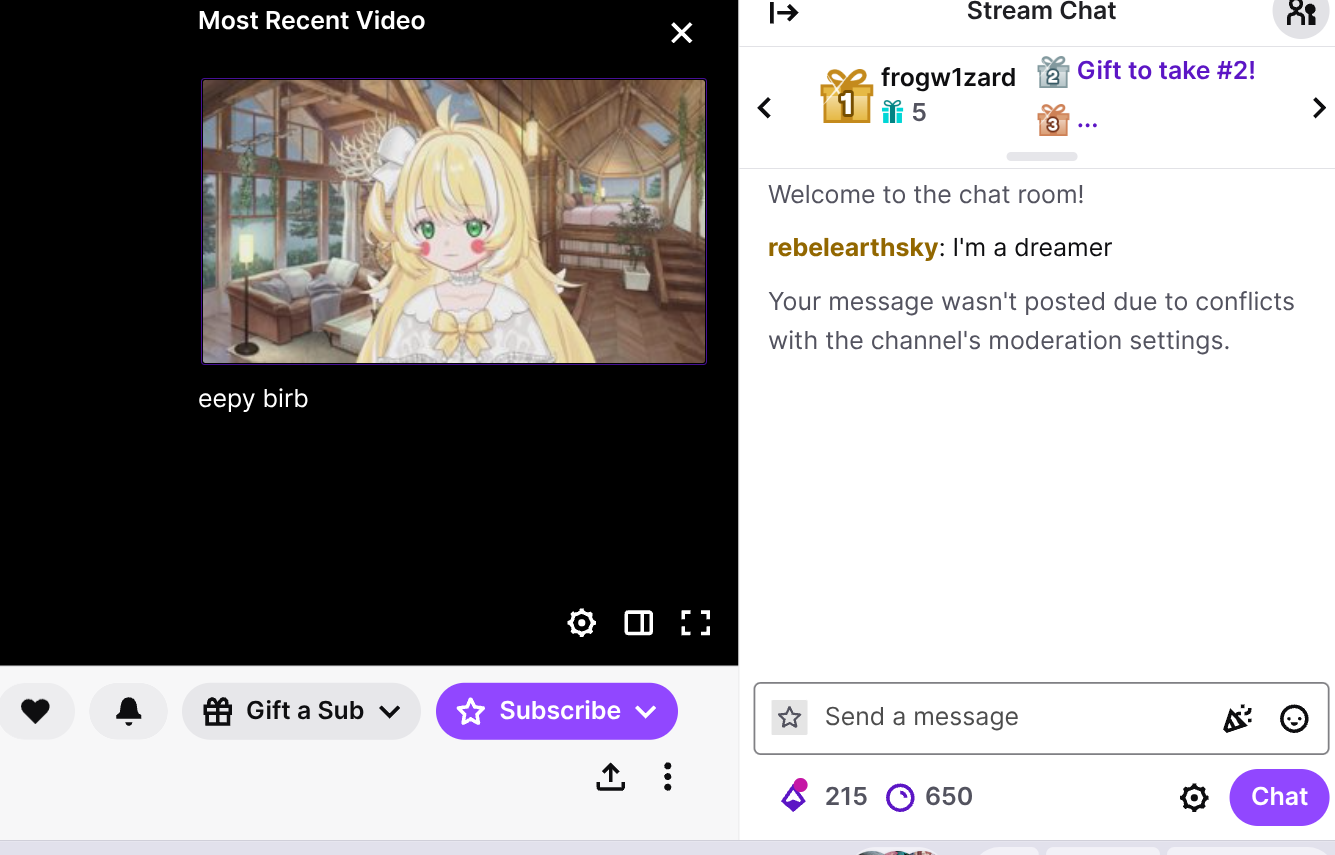Click the purple Chat send button
The height and width of the screenshot is (855, 1335).
[x=1279, y=797]
